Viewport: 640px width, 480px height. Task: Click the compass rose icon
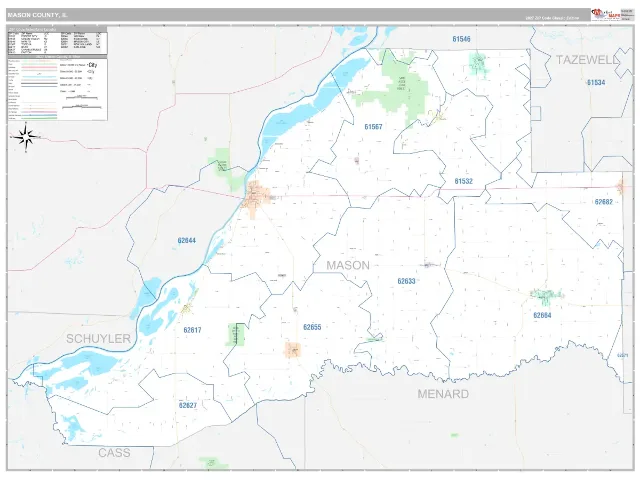(x=26, y=137)
